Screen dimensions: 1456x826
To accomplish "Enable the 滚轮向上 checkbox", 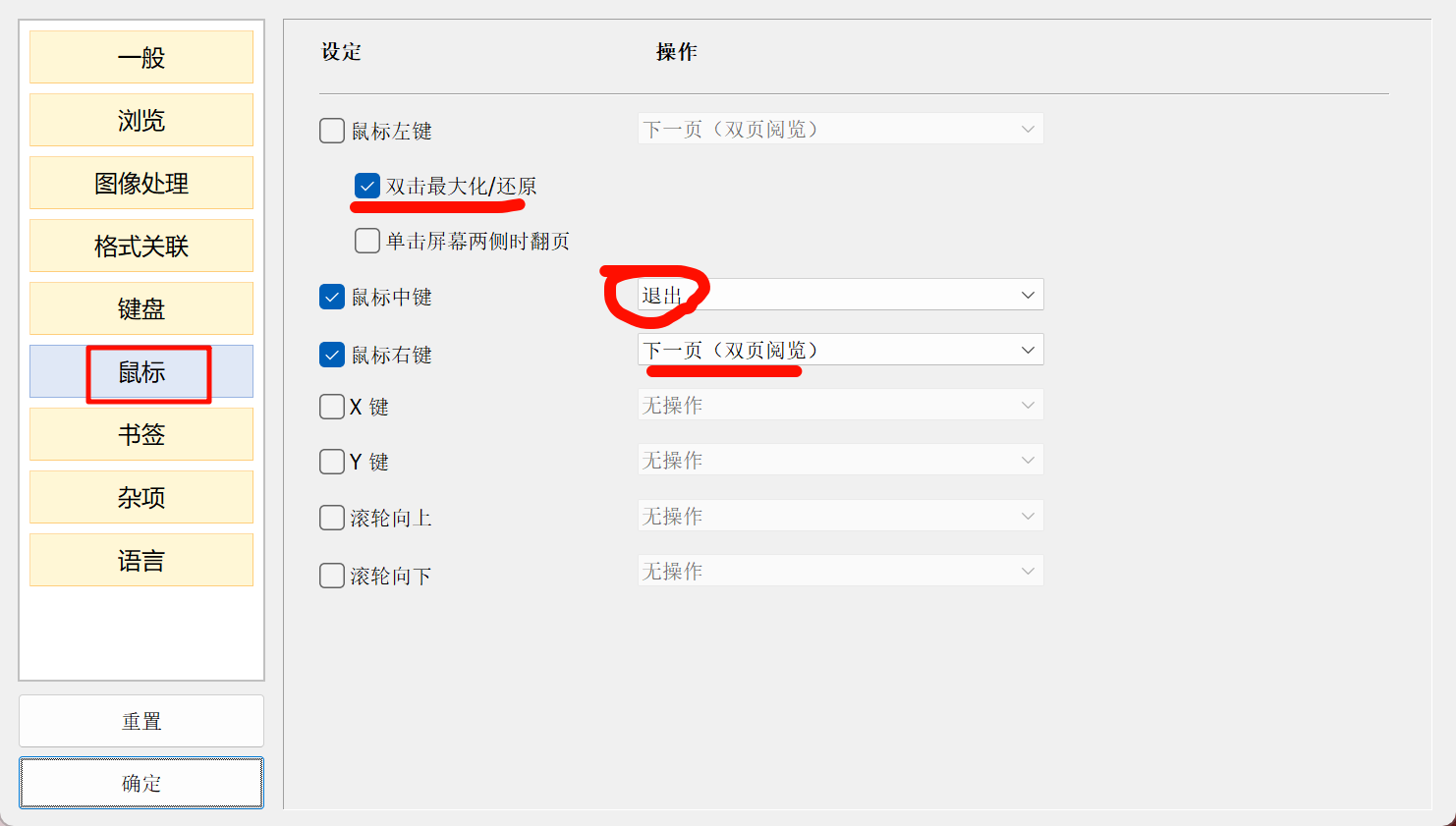I will point(332,518).
